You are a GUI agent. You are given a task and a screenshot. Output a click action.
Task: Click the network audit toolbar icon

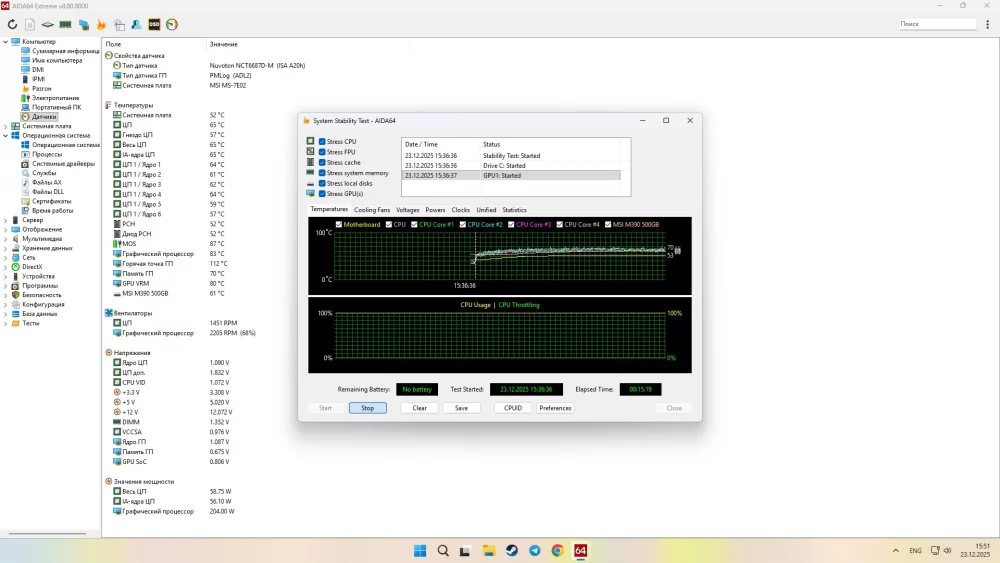pos(83,24)
